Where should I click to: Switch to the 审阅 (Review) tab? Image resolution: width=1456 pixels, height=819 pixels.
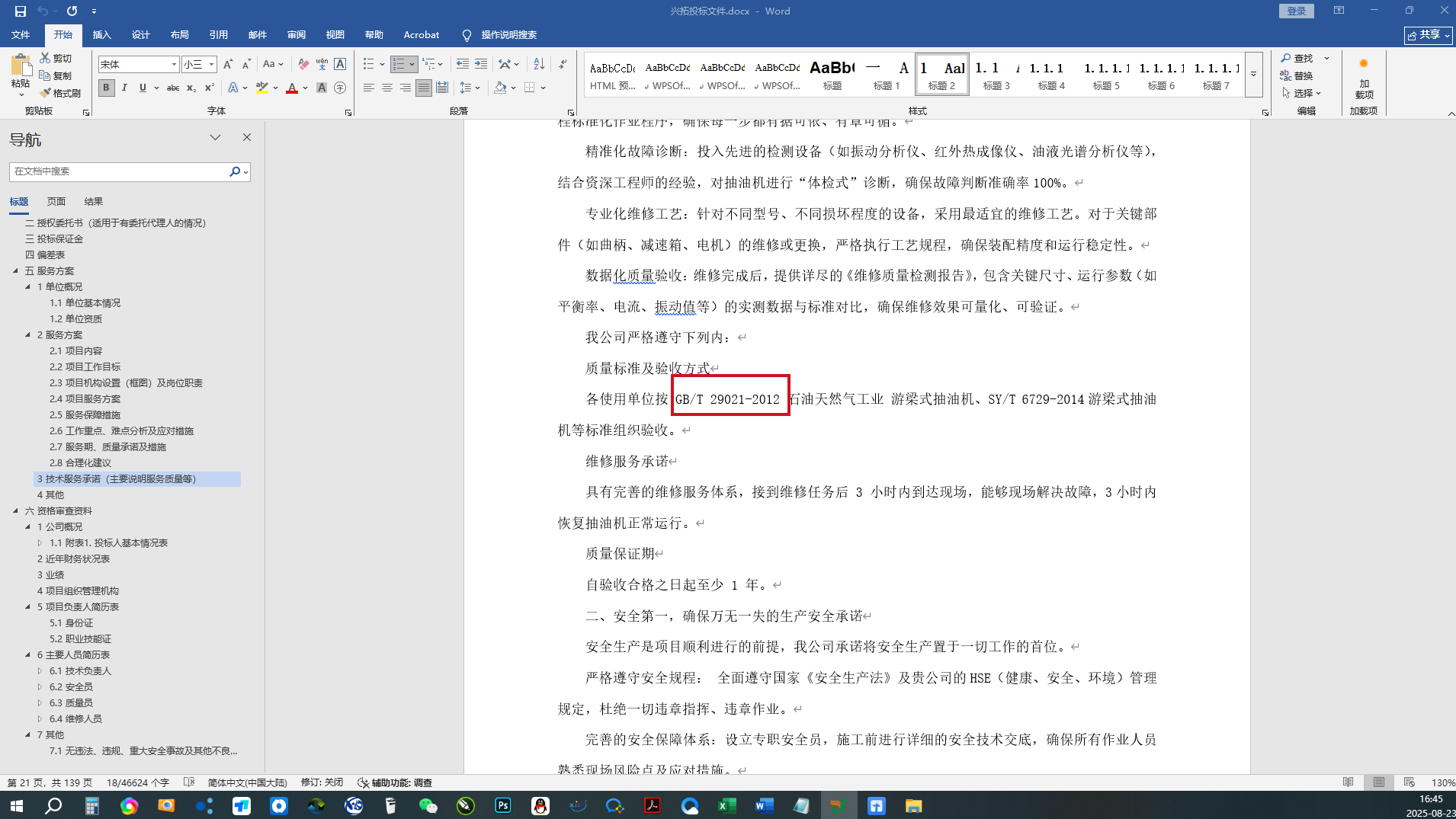click(296, 35)
